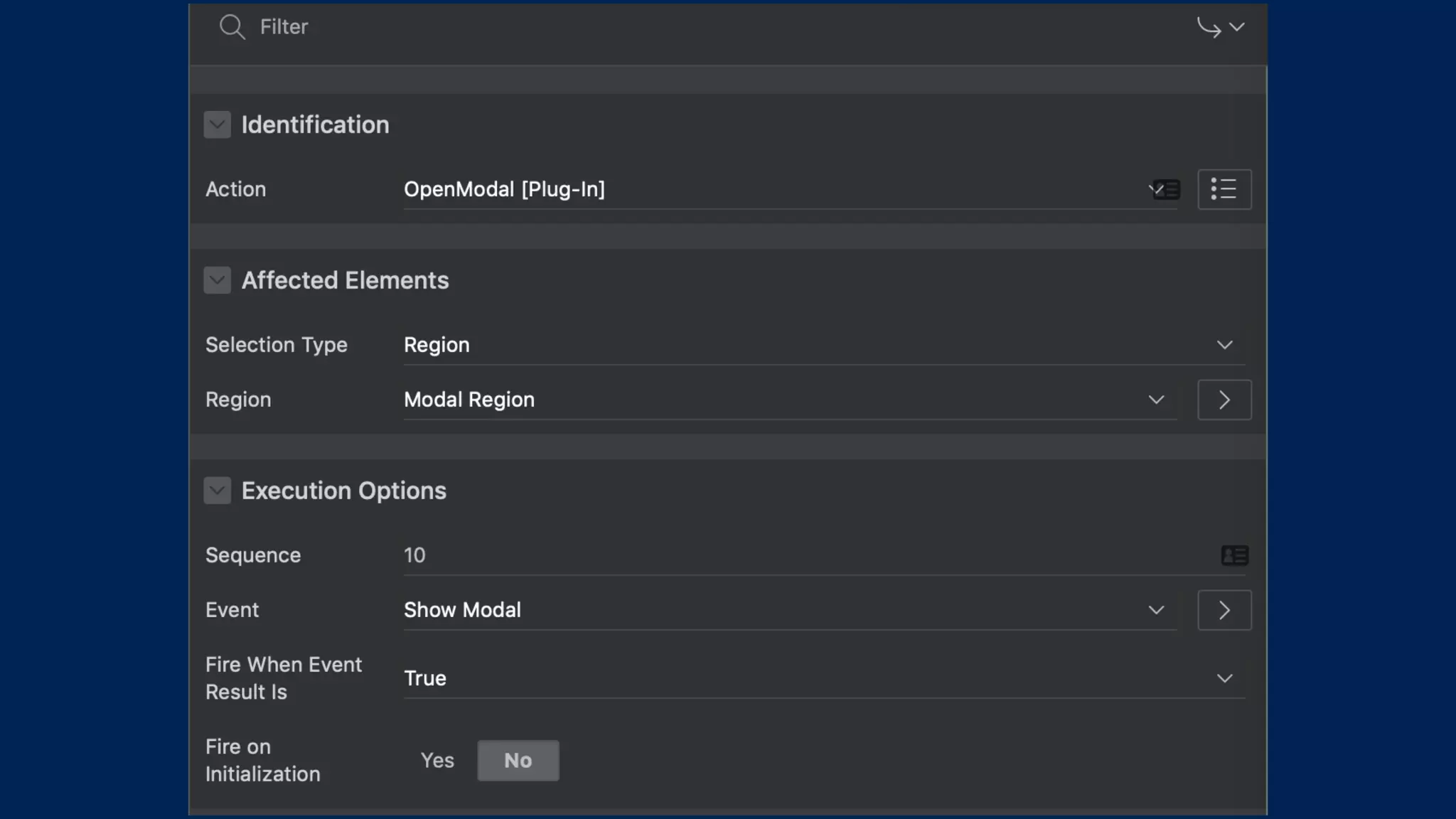Open the Event dropdown showing Show Modal
The height and width of the screenshot is (819, 1456).
[789, 610]
